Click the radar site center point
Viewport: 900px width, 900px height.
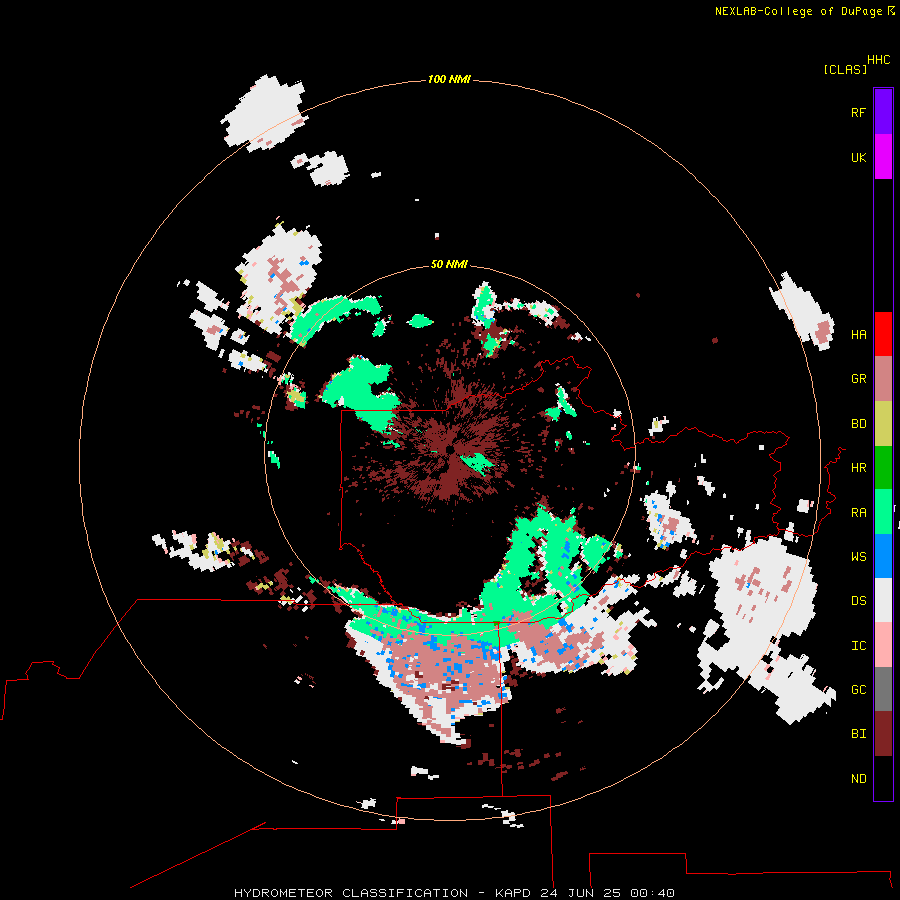tap(449, 449)
